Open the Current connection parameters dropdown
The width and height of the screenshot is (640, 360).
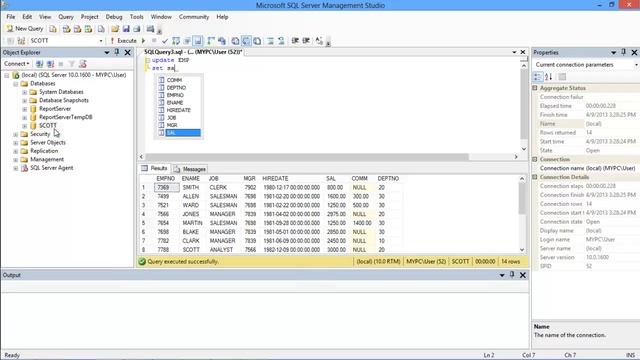point(636,65)
